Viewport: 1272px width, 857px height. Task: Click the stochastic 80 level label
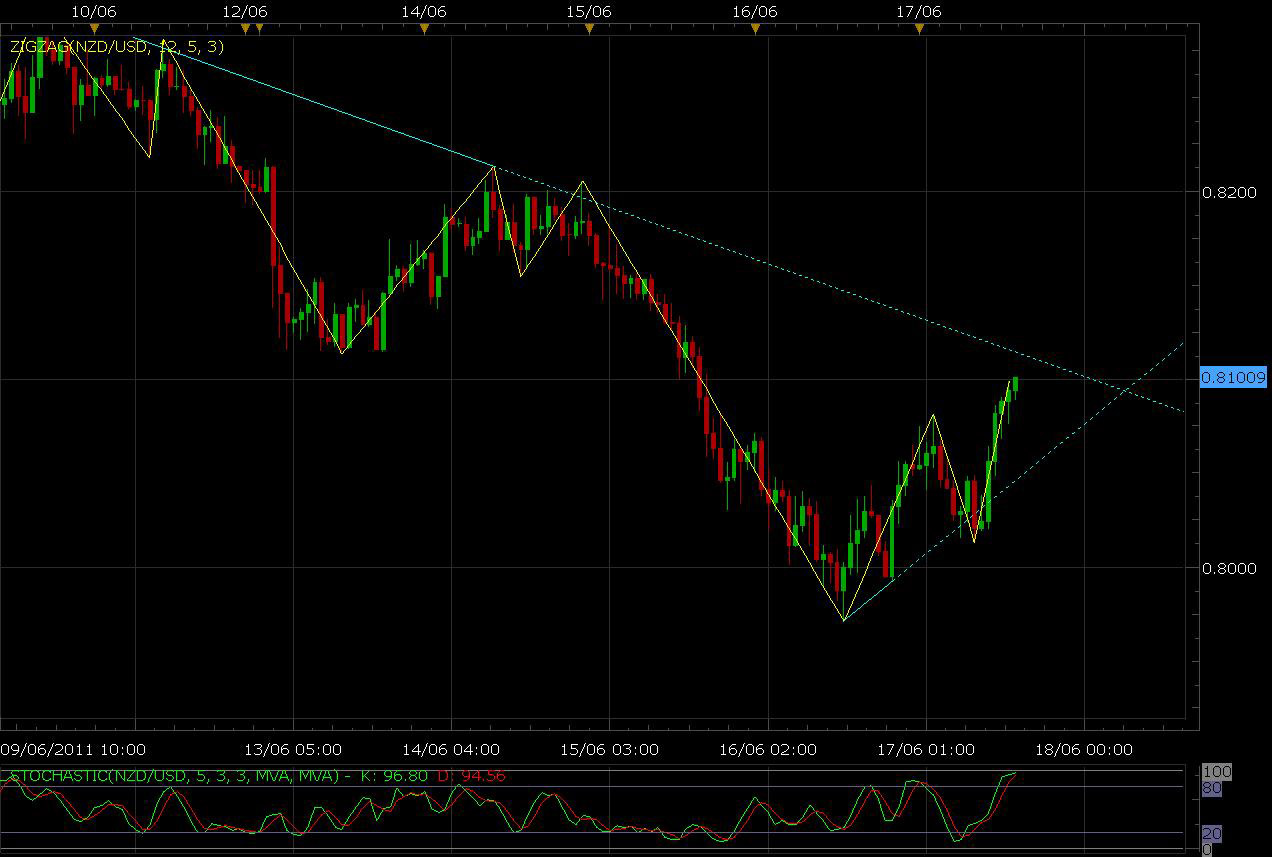click(1211, 788)
